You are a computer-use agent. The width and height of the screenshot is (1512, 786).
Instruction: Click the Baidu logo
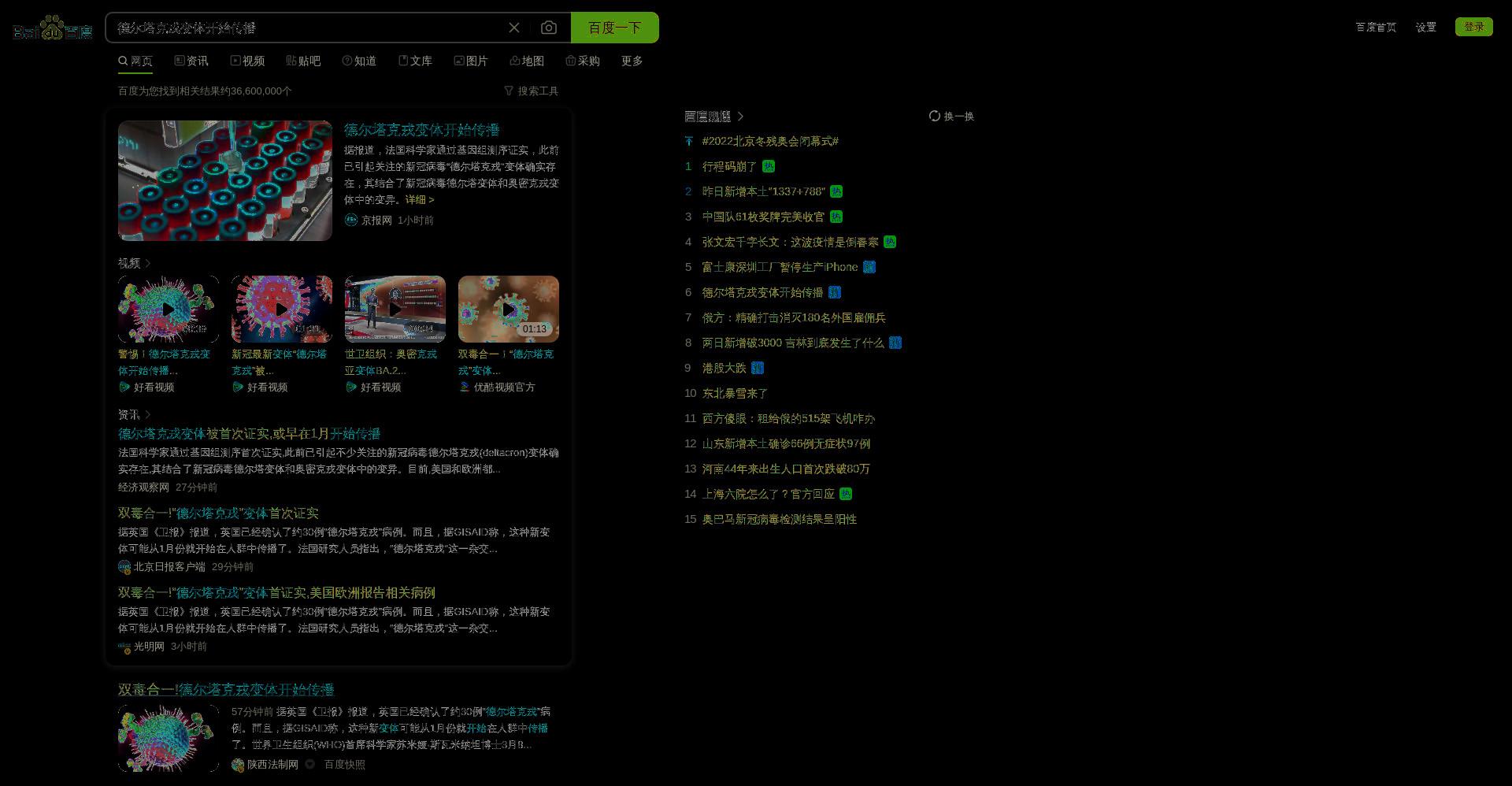pos(53,28)
